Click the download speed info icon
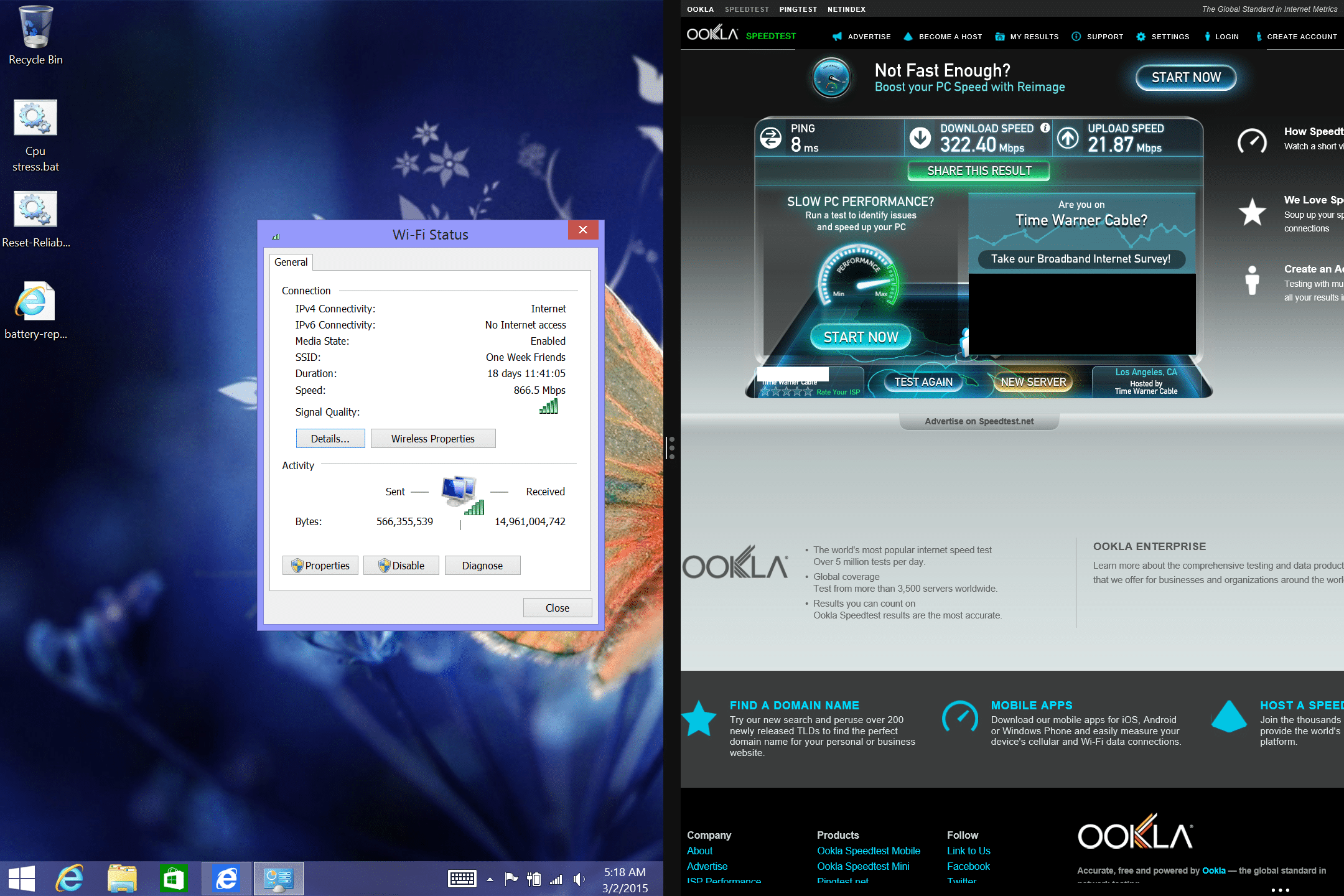 point(1045,128)
